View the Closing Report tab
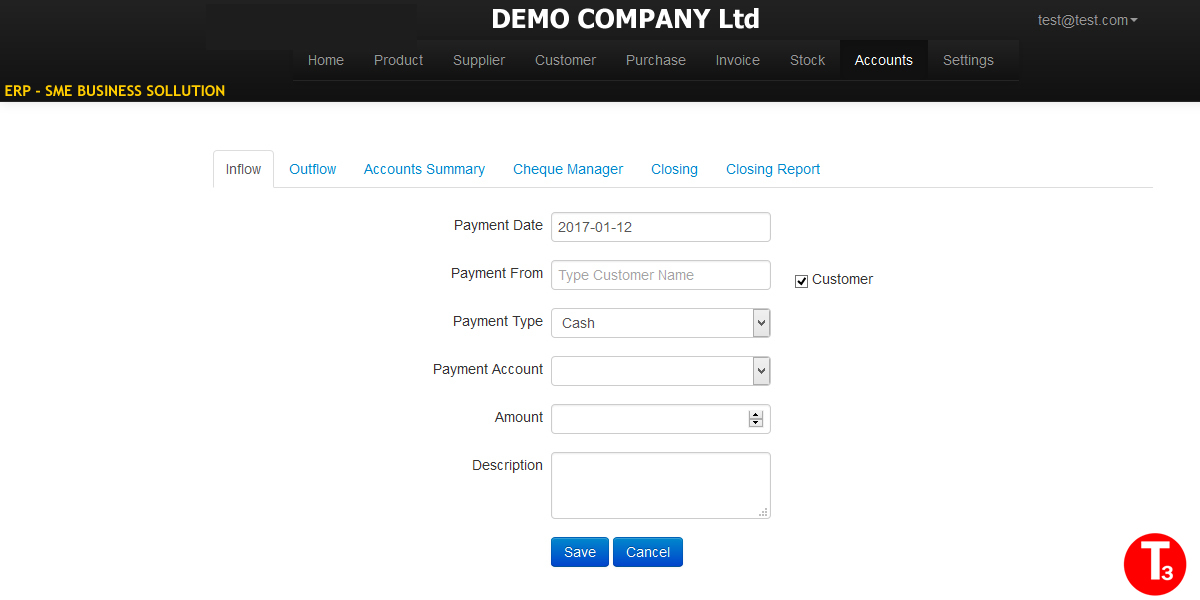Screen dimensions: 1200x600 [x=773, y=169]
